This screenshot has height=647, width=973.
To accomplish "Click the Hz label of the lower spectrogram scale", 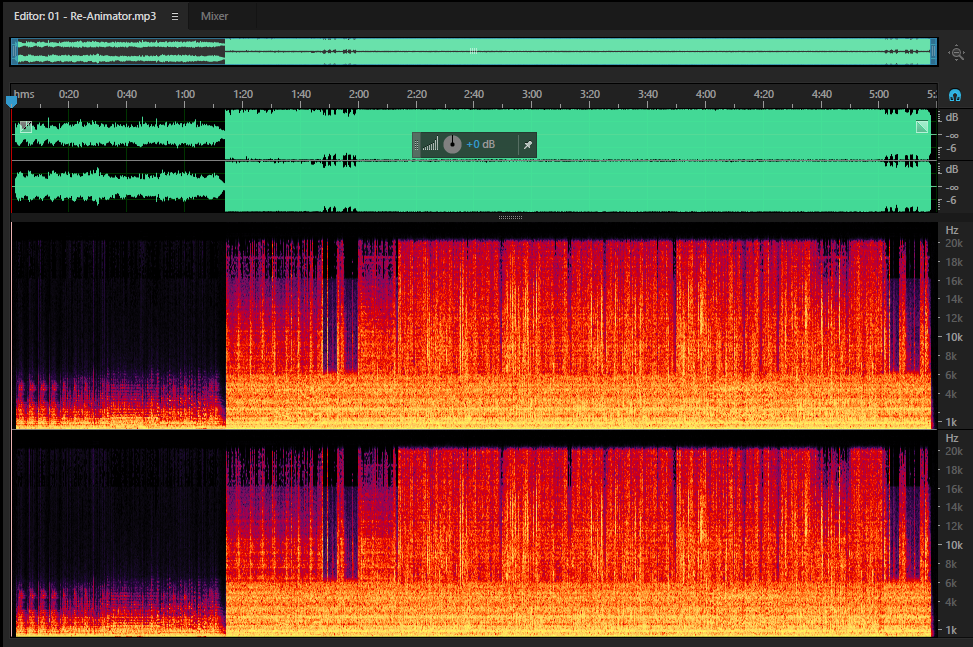I will pyautogui.click(x=952, y=438).
